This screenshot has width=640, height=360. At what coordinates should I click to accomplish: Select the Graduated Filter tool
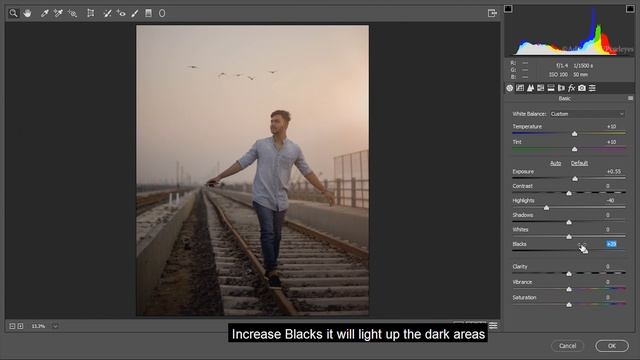[149, 13]
